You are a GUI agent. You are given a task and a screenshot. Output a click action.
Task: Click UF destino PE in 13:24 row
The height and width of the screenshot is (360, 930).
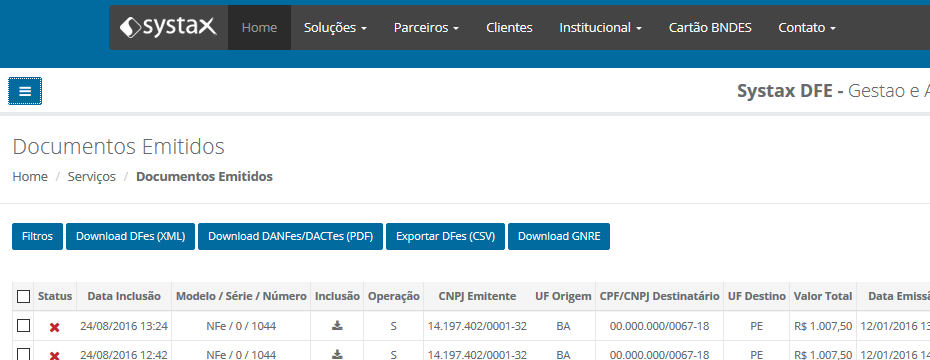pyautogui.click(x=757, y=326)
